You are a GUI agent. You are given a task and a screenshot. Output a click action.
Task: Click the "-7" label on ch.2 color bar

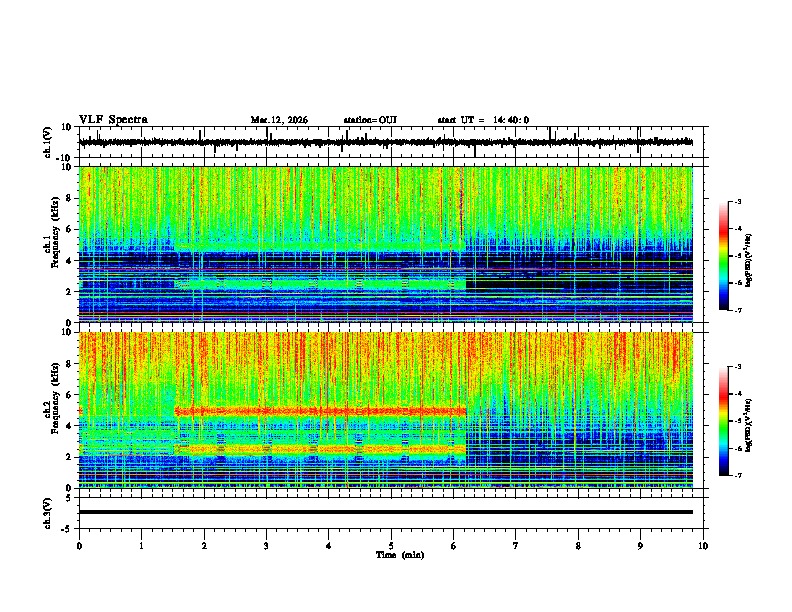pos(737,475)
